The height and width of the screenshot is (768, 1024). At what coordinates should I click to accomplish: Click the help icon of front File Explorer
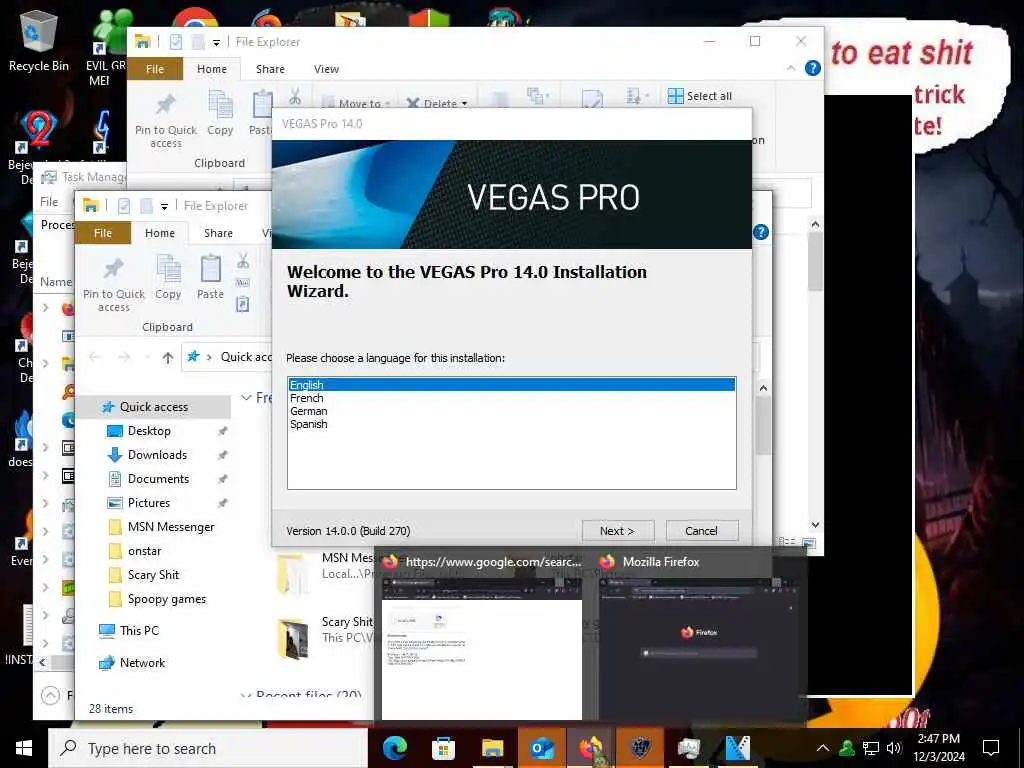(761, 232)
